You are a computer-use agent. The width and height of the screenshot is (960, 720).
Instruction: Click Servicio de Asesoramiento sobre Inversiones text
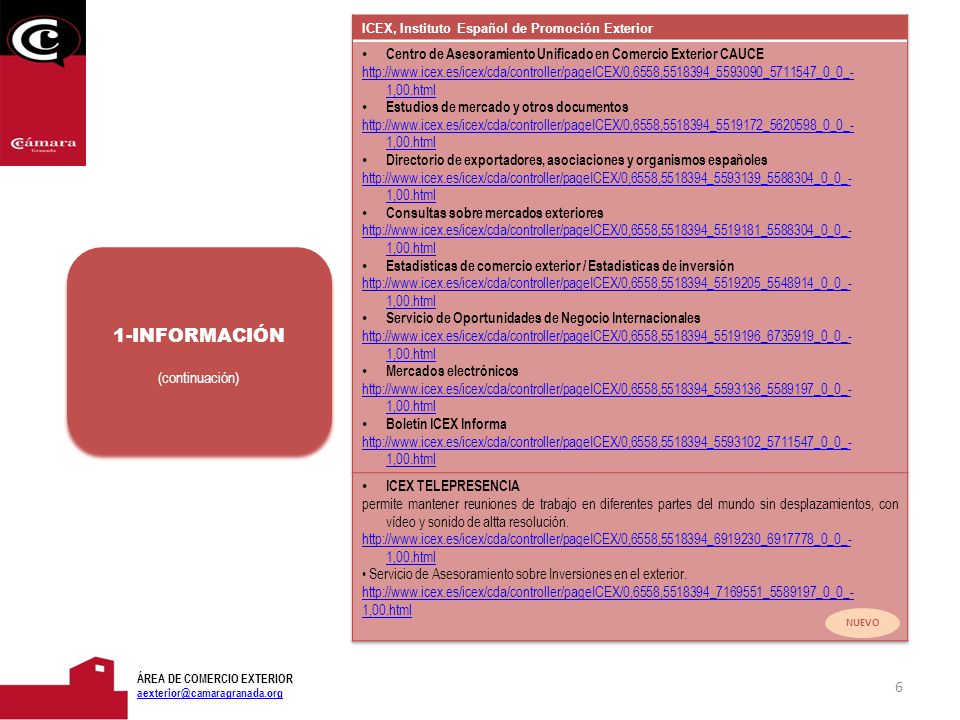pyautogui.click(x=528, y=574)
